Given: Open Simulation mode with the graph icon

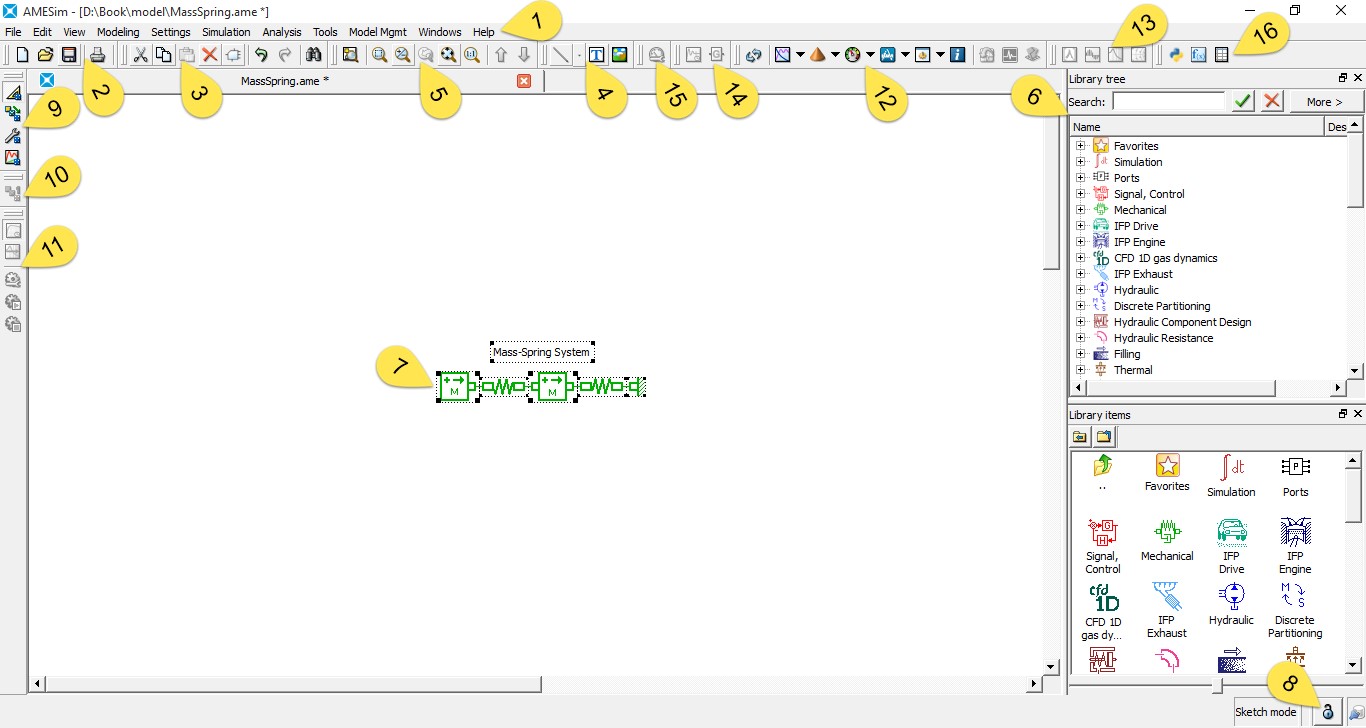Looking at the screenshot, I should pos(13,157).
